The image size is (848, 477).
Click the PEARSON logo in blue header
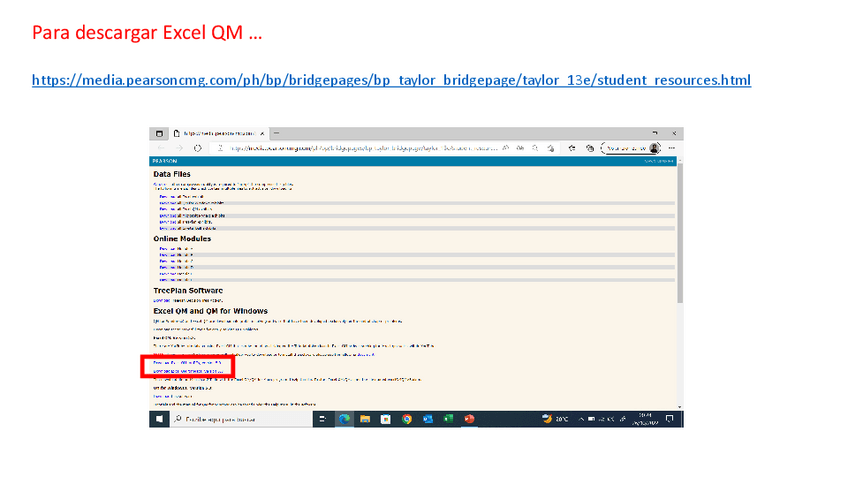coord(164,161)
